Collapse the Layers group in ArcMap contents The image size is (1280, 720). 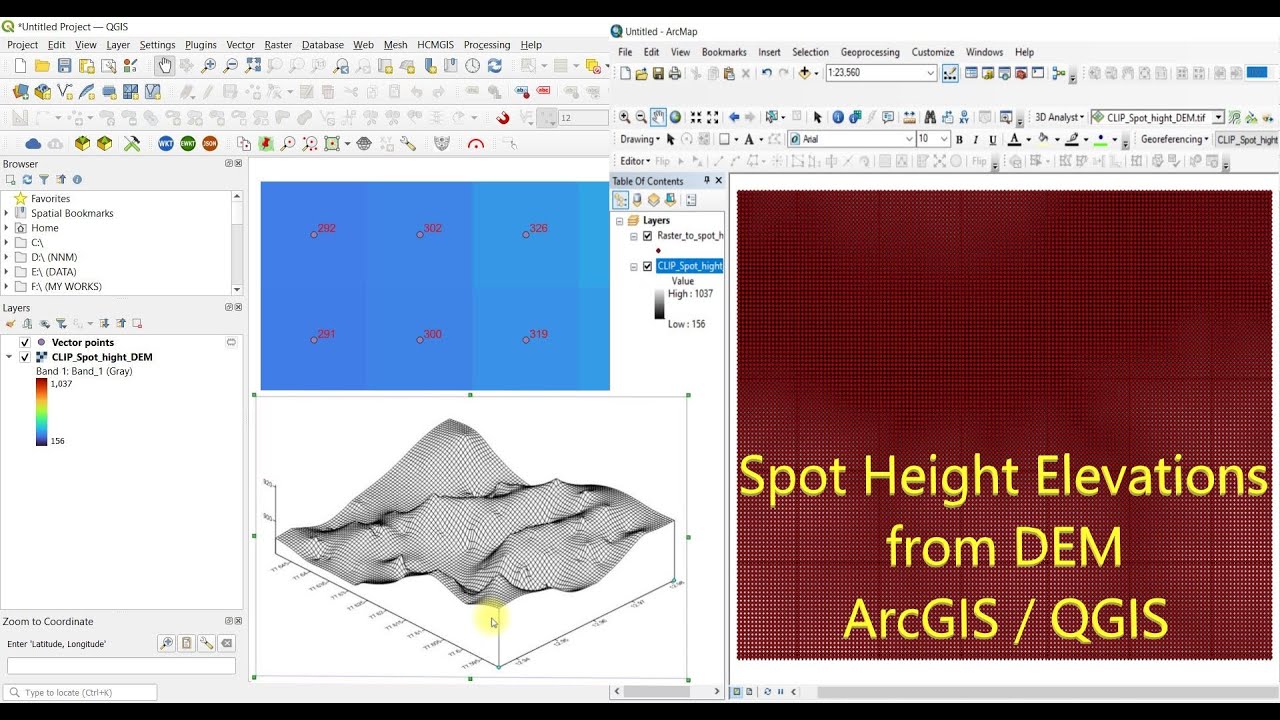(x=620, y=221)
